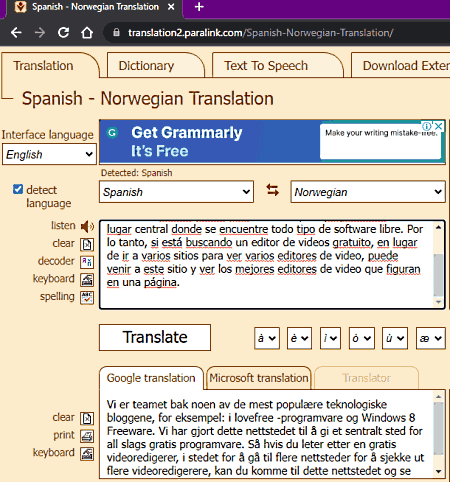Click the Spanish - Norwegian Translation heading
The image size is (450, 482).
coord(148,99)
